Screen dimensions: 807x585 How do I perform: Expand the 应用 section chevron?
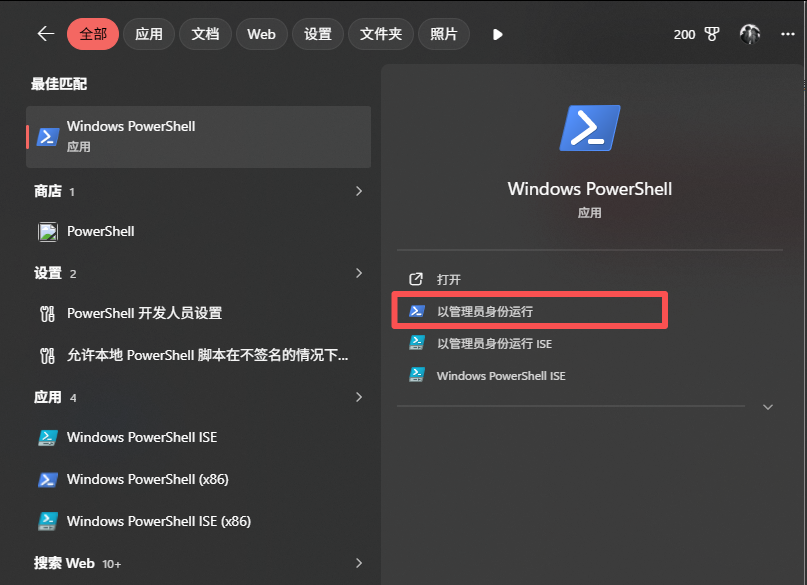click(359, 397)
